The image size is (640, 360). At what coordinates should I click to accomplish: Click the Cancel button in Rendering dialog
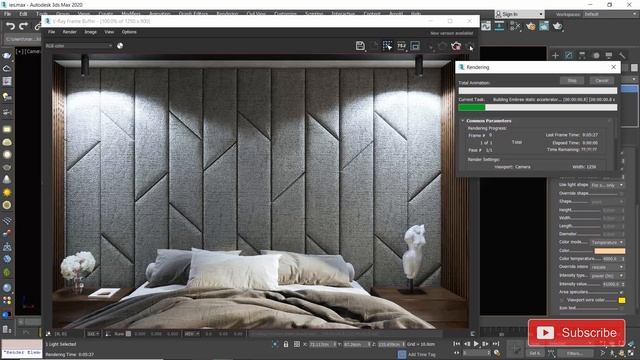[x=602, y=80]
